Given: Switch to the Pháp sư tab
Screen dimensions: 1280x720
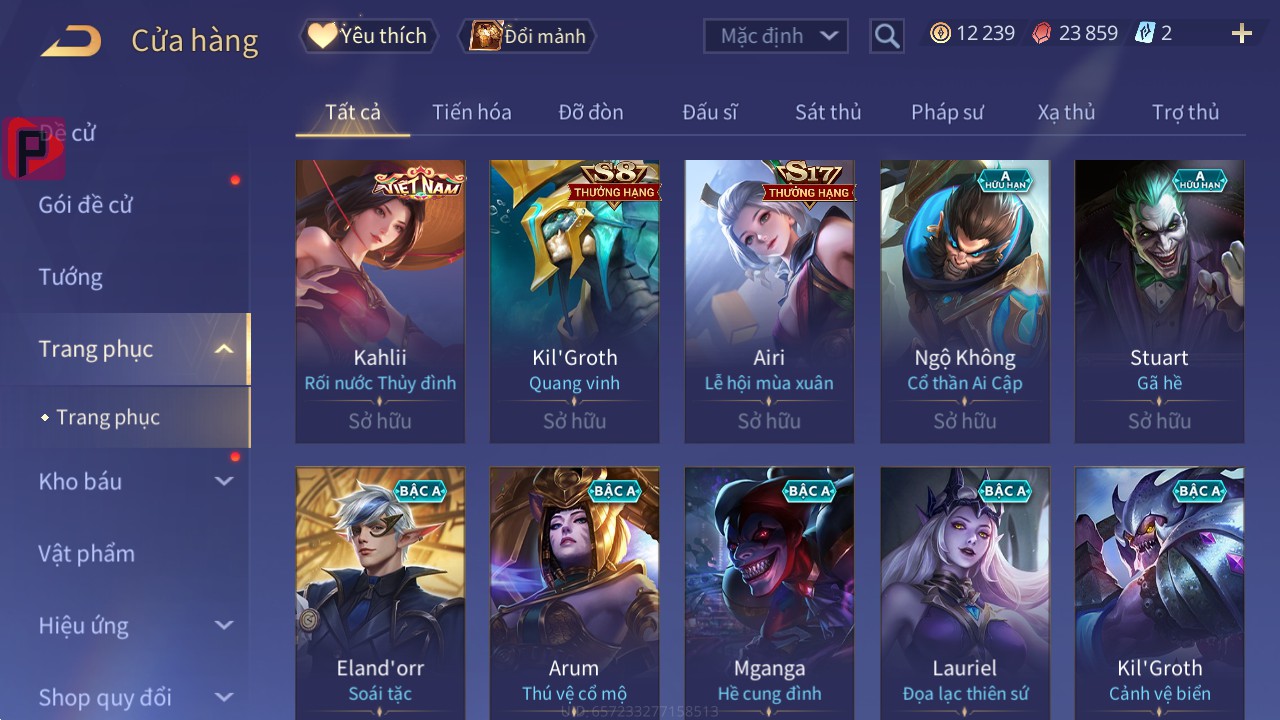Looking at the screenshot, I should pyautogui.click(x=947, y=112).
